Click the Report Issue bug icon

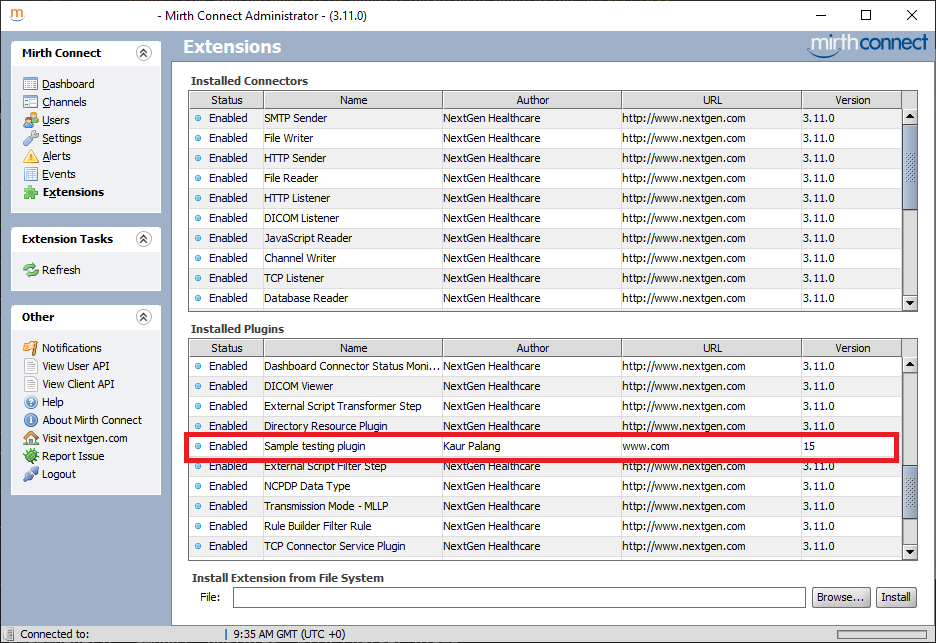point(30,456)
